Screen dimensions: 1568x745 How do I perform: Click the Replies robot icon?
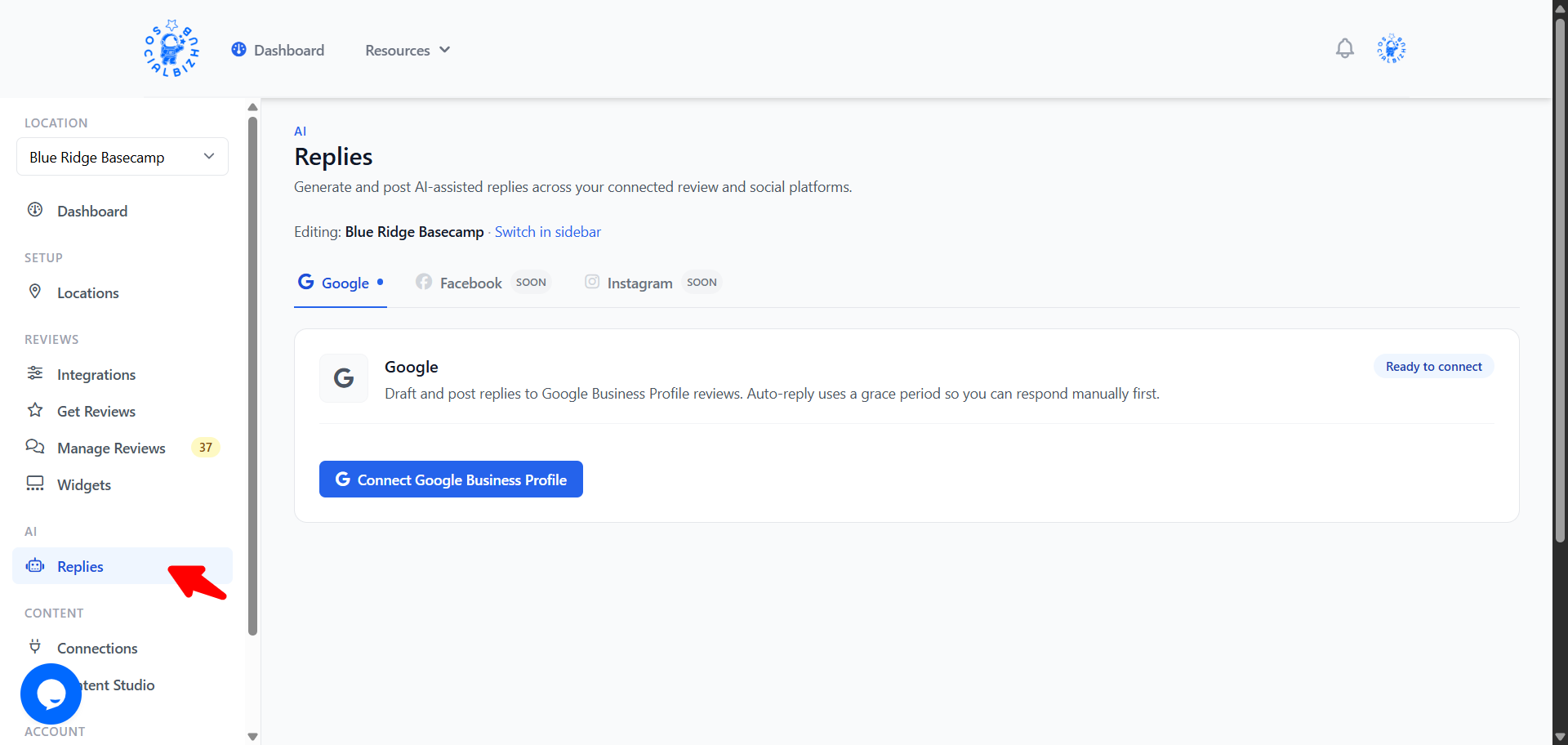[x=35, y=565]
